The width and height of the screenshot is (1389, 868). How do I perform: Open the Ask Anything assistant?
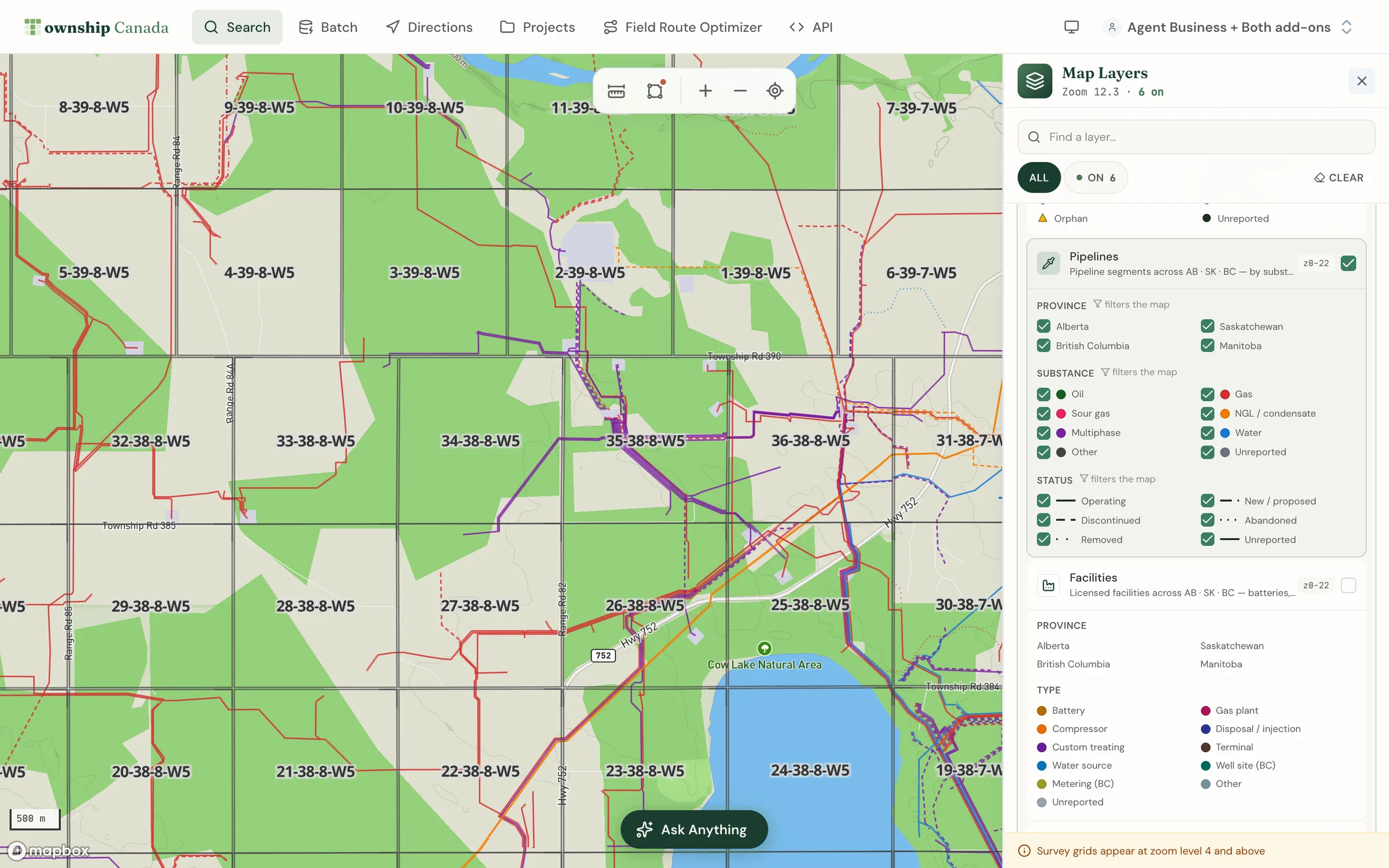[x=694, y=829]
